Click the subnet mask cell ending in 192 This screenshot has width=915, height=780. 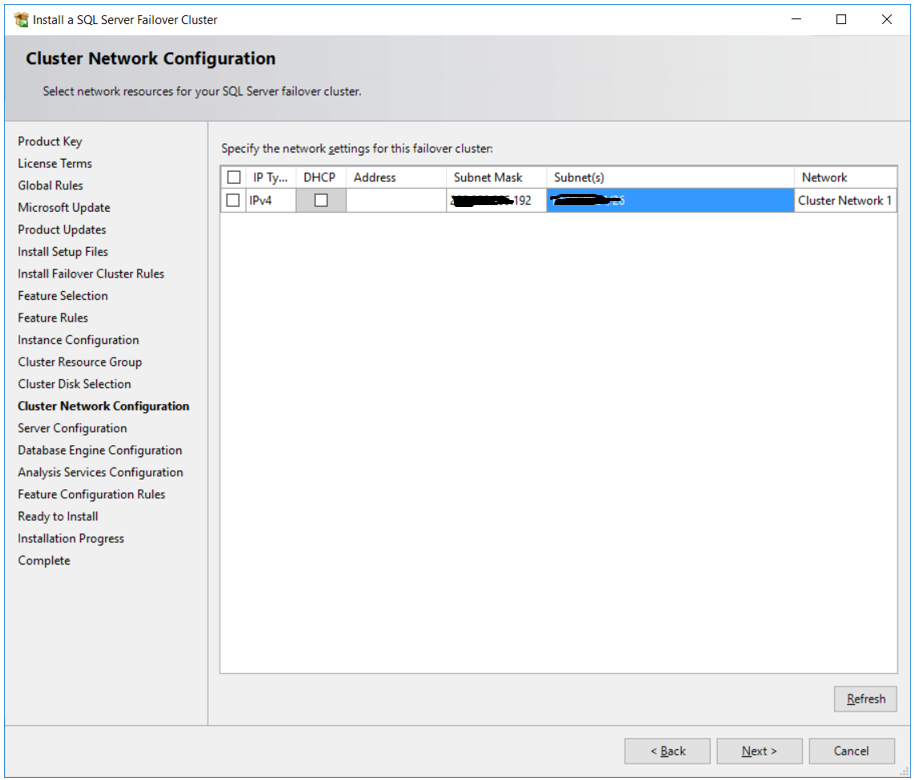(x=496, y=200)
